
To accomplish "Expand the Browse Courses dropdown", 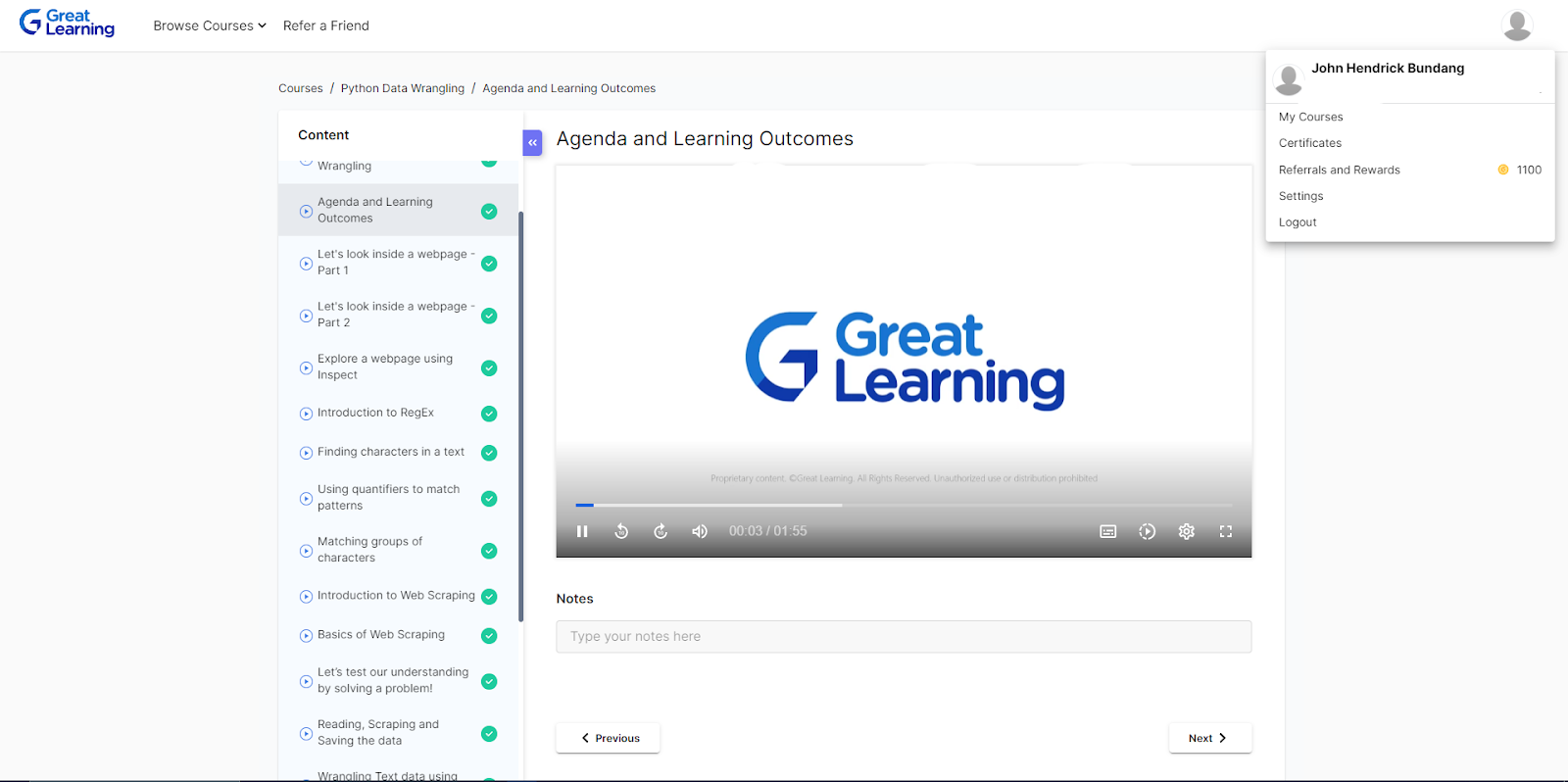I will click(x=210, y=25).
